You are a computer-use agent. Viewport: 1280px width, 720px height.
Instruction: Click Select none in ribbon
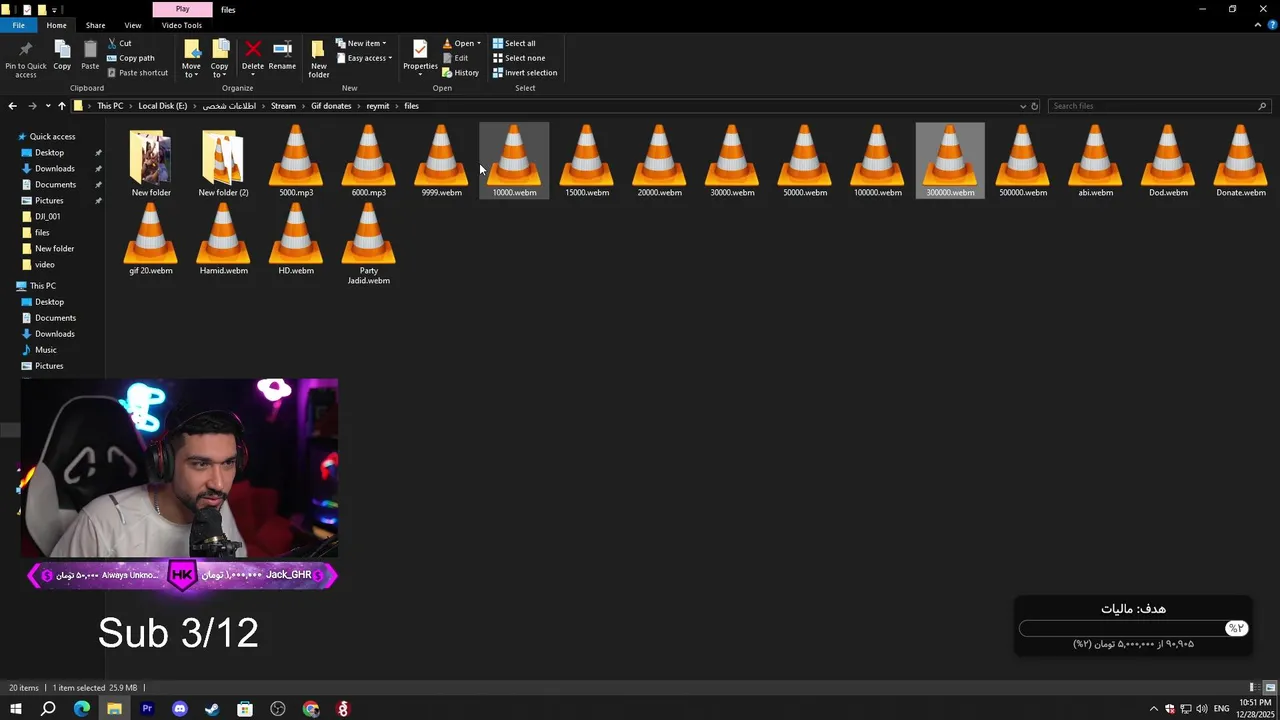point(519,58)
